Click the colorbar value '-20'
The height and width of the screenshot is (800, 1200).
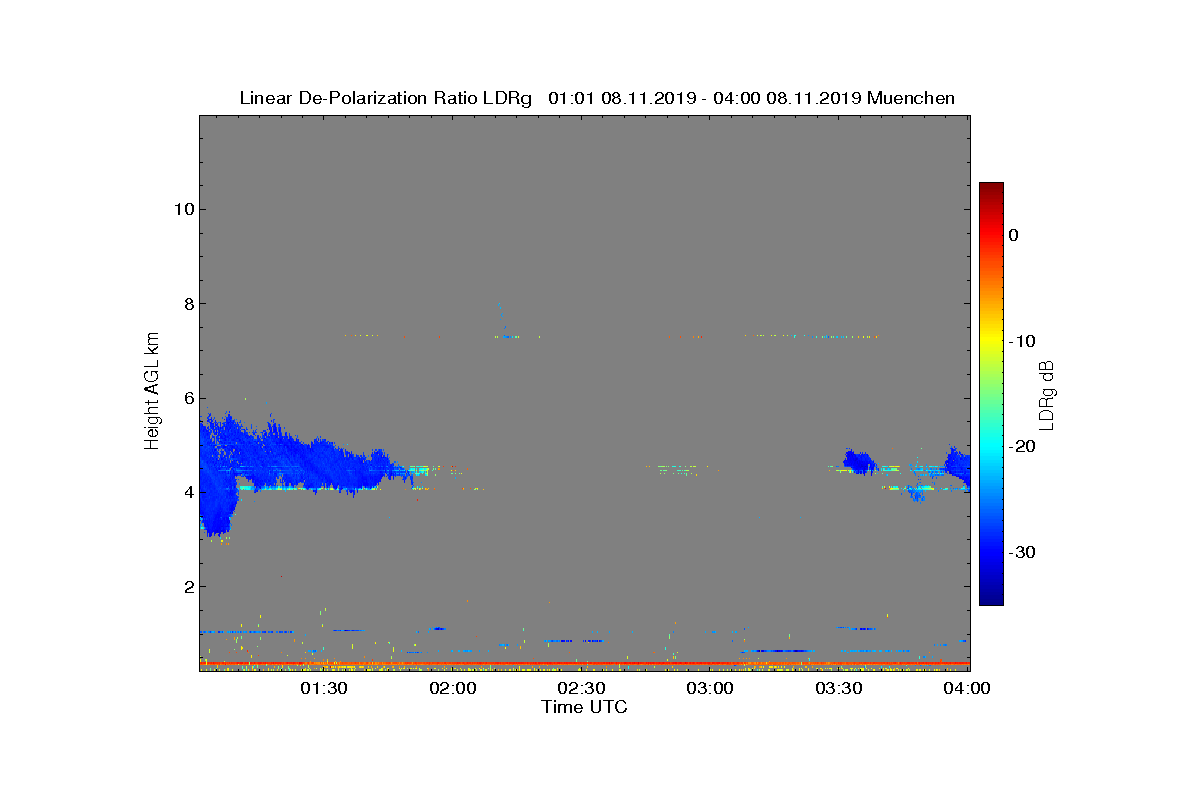[x=1021, y=446]
